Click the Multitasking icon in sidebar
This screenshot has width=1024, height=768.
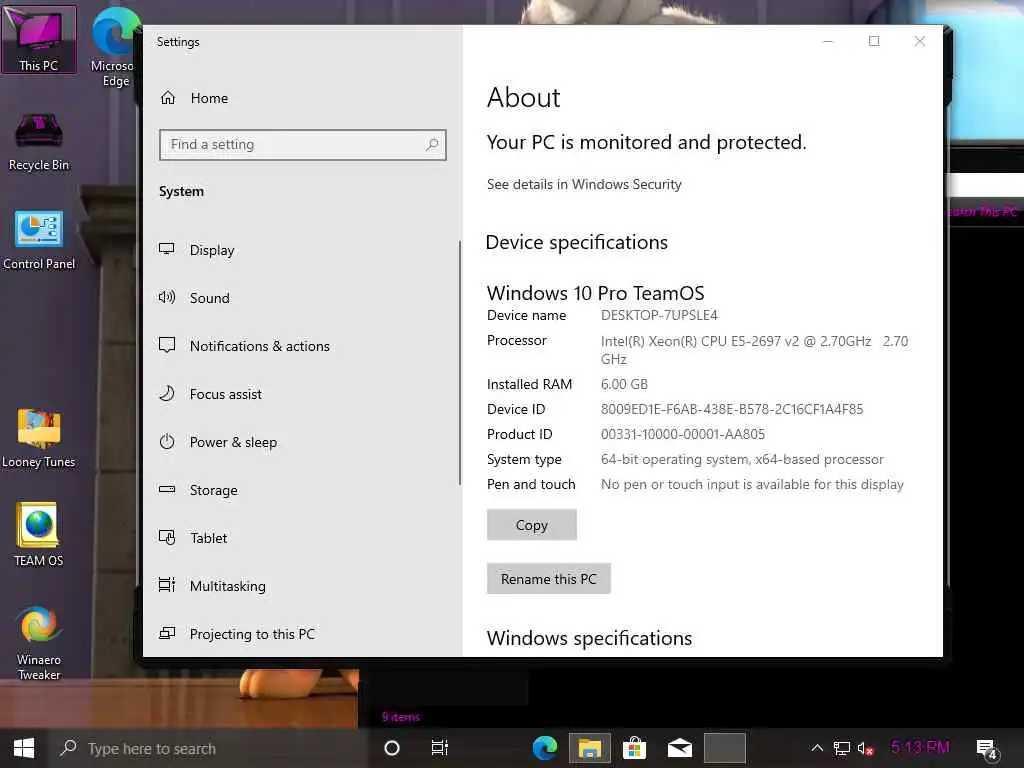pos(167,585)
